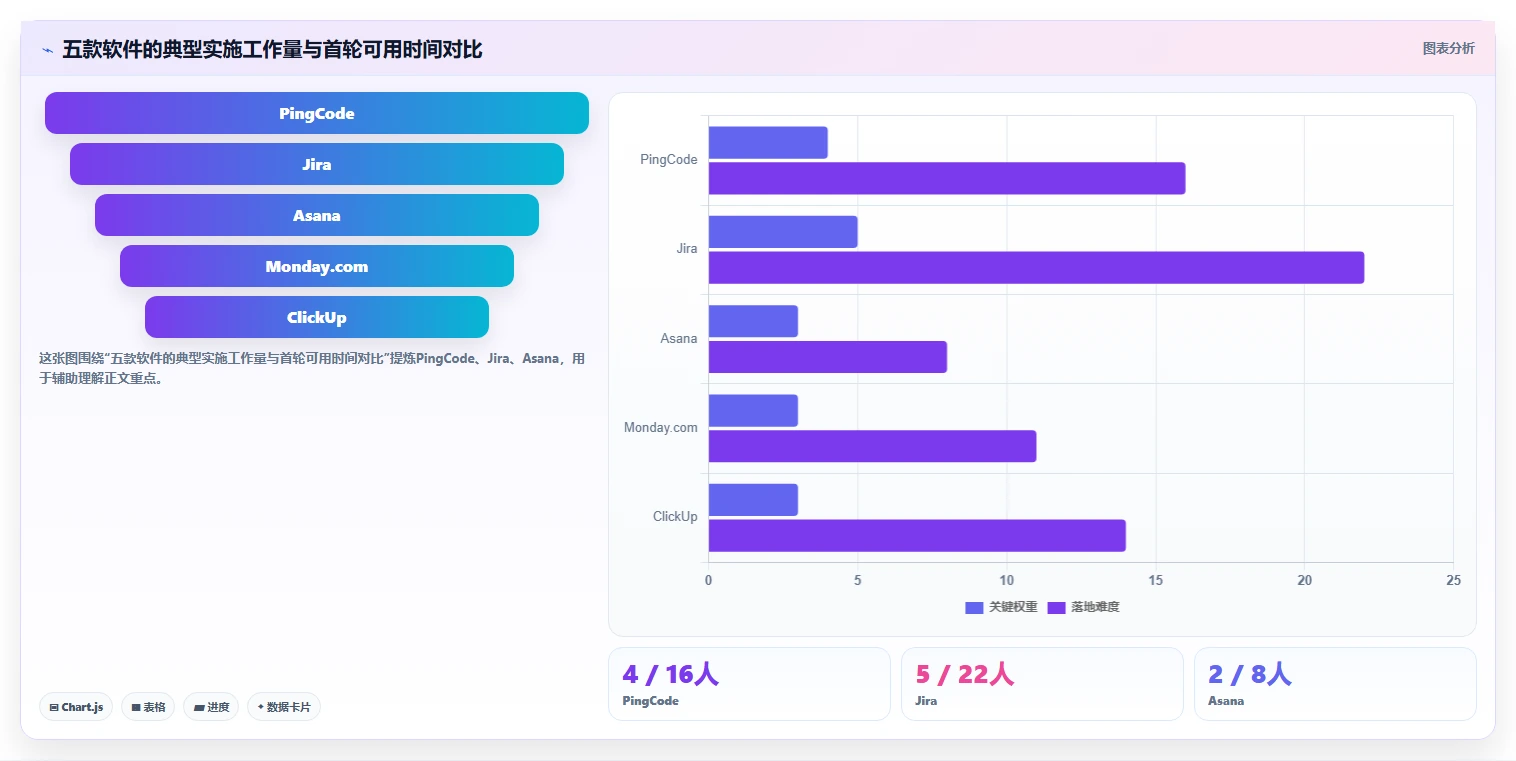The height and width of the screenshot is (761, 1516).
Task: Click the 数据卡片 tag
Action: coord(284,707)
